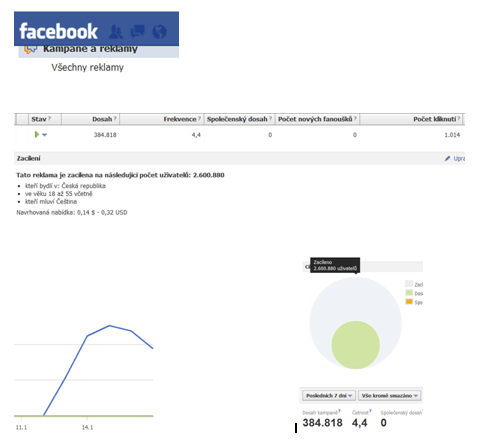Open Posledních 7 dní dropdown

(x=329, y=396)
